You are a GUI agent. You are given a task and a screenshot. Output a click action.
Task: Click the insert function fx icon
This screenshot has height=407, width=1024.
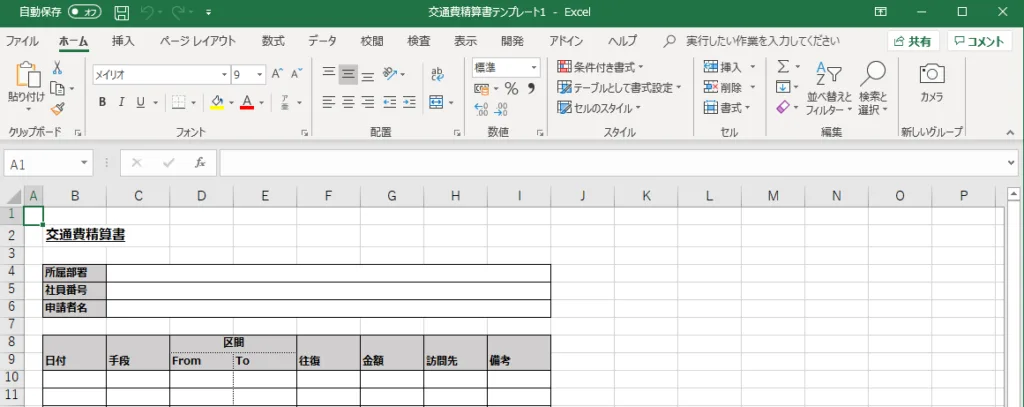click(199, 163)
